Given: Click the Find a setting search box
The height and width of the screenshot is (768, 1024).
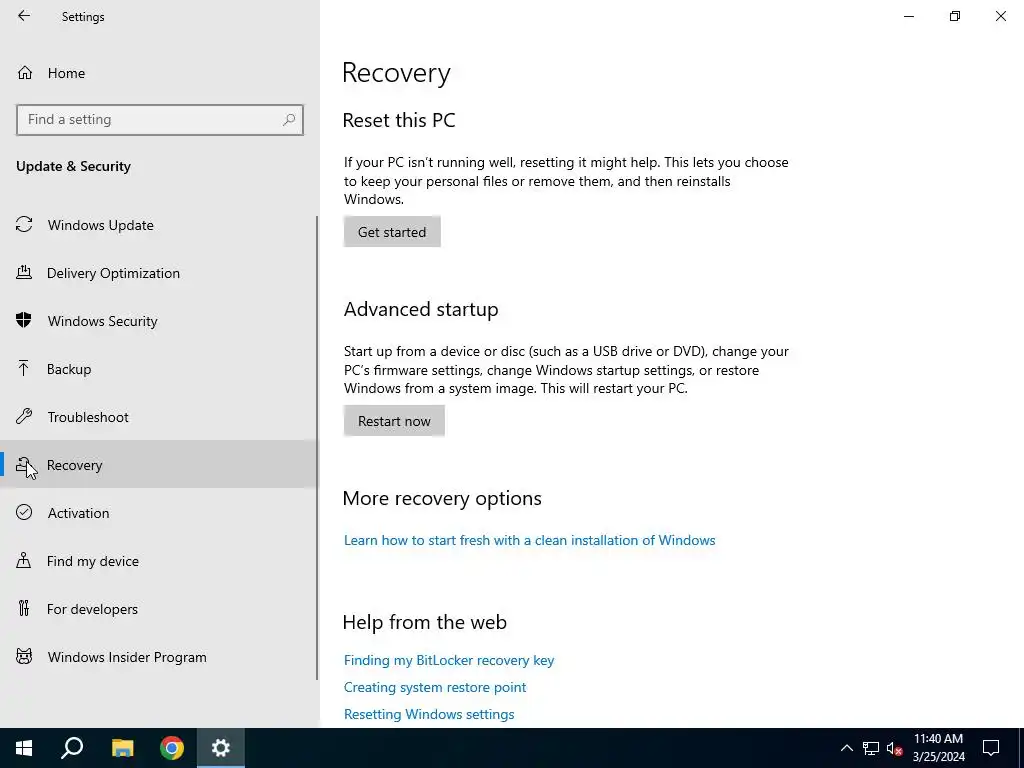Looking at the screenshot, I should [x=160, y=120].
